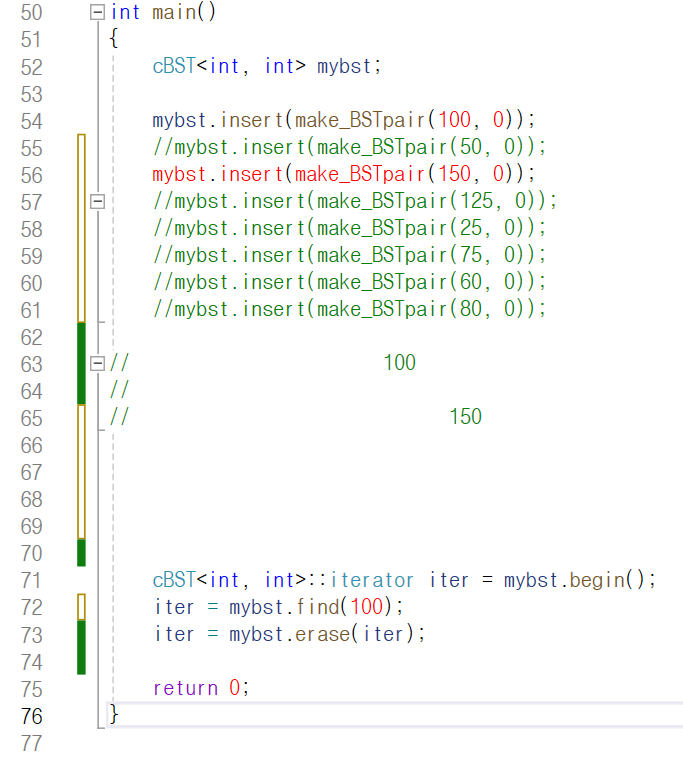
Task: Click line number 54 in the gutter
Action: 32,121
